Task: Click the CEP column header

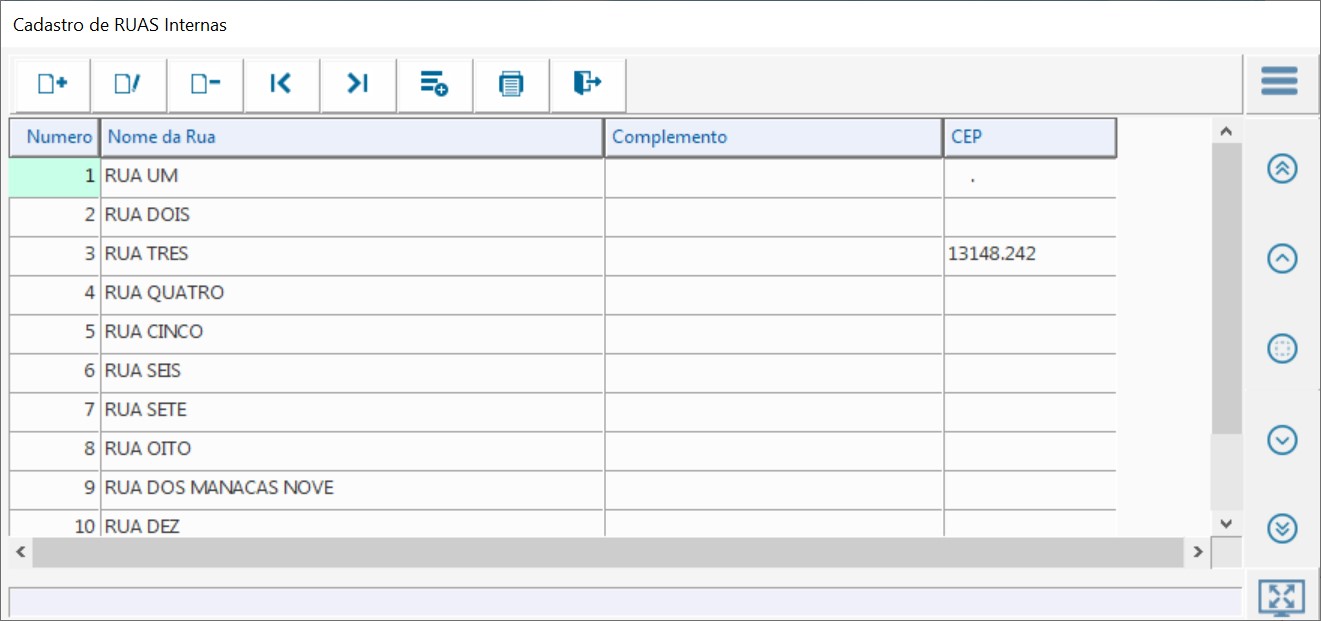Action: click(x=1029, y=137)
